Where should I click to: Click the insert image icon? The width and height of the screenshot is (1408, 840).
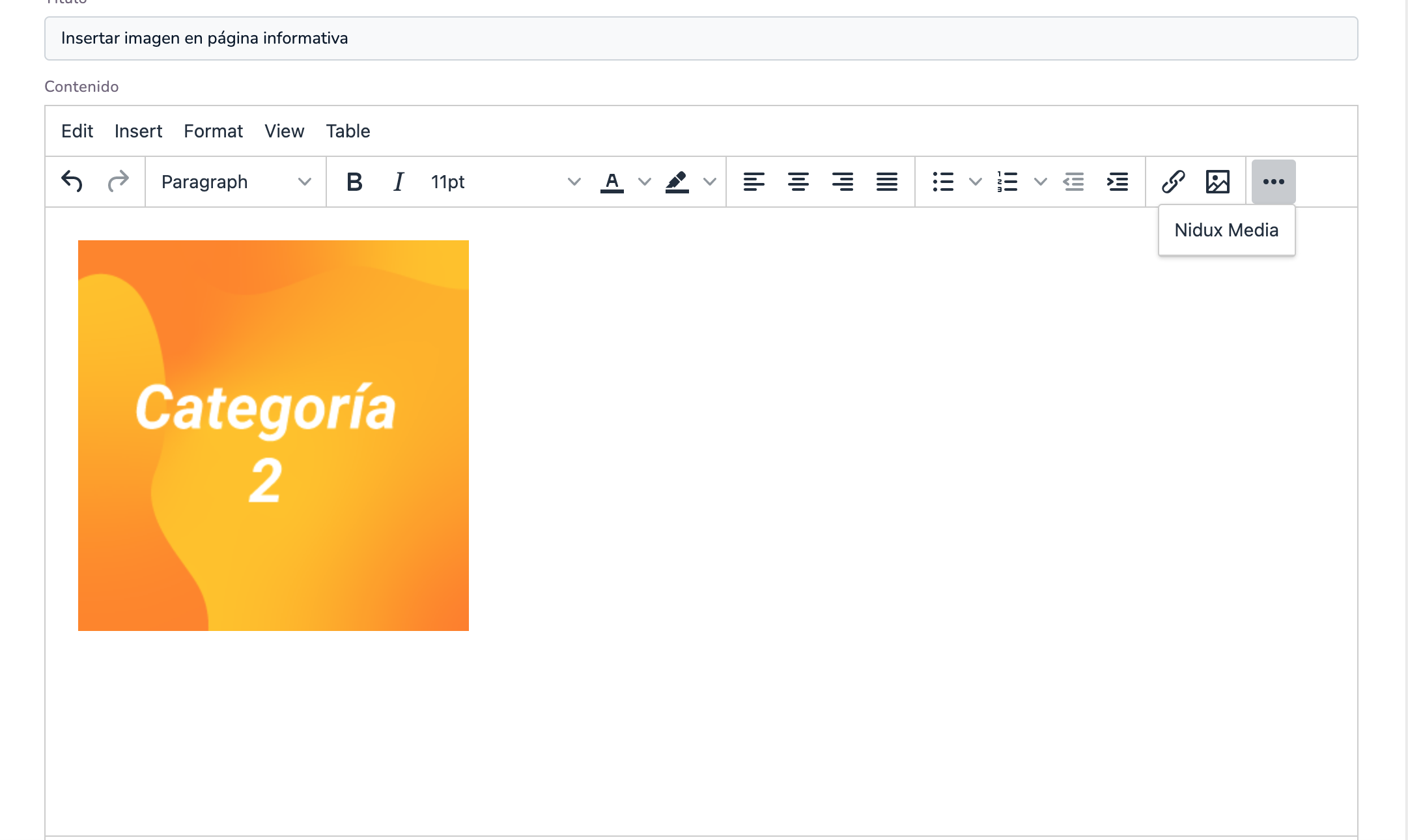click(x=1217, y=182)
